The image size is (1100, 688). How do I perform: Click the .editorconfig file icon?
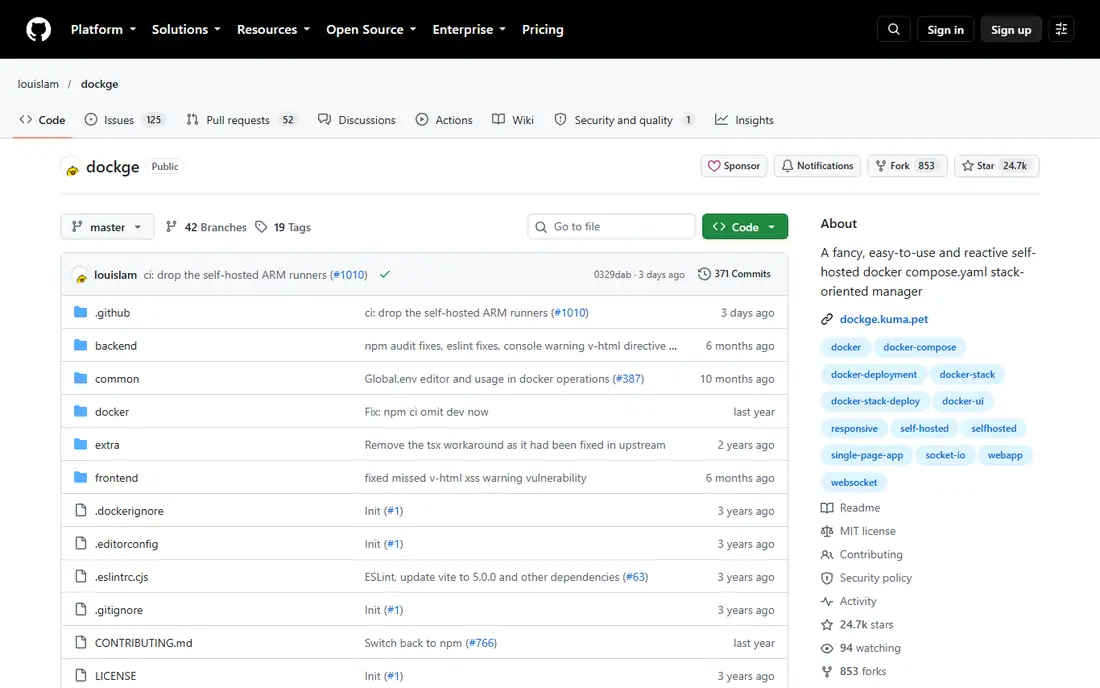81,543
